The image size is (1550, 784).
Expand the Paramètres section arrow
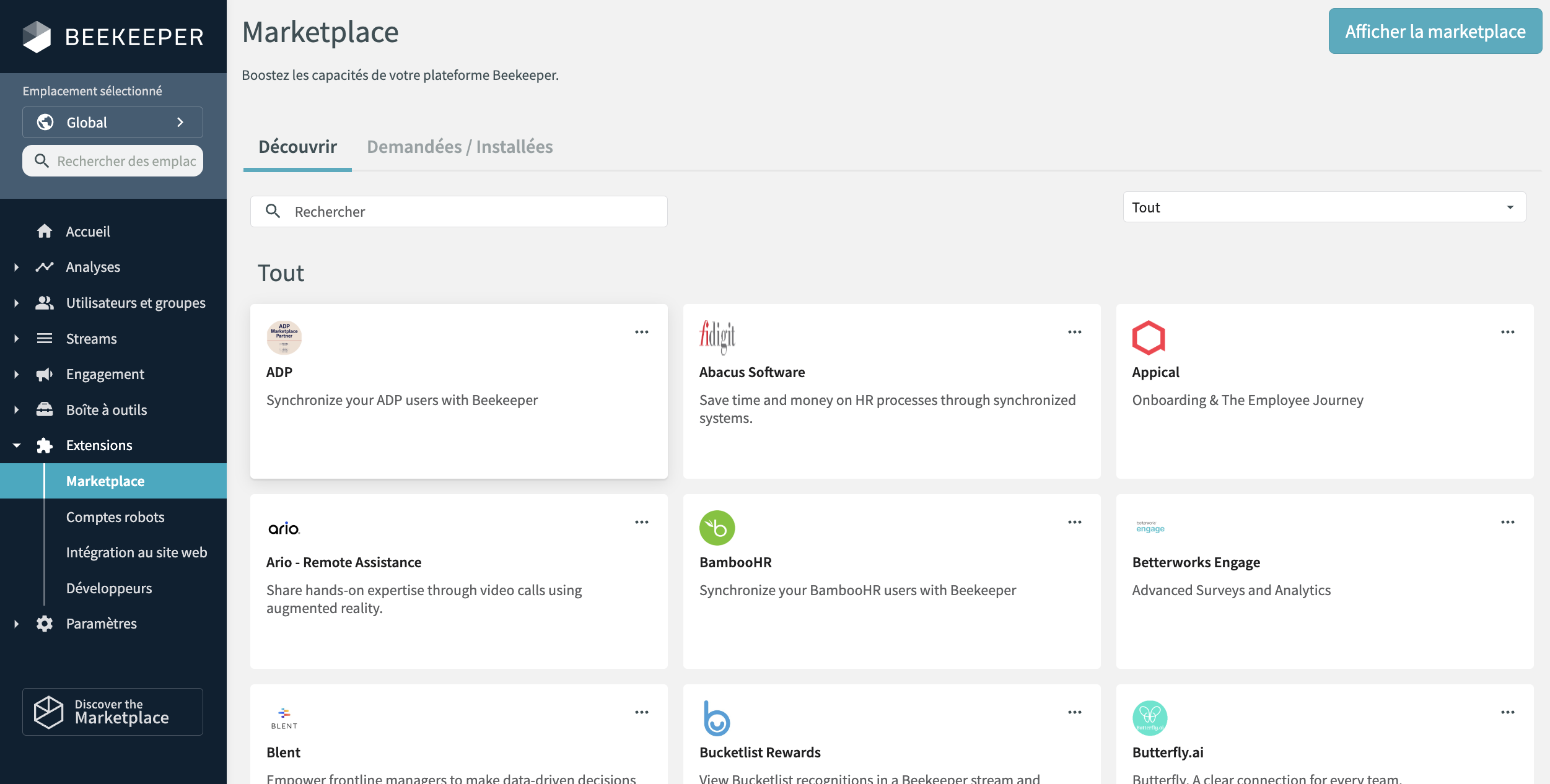click(x=17, y=624)
